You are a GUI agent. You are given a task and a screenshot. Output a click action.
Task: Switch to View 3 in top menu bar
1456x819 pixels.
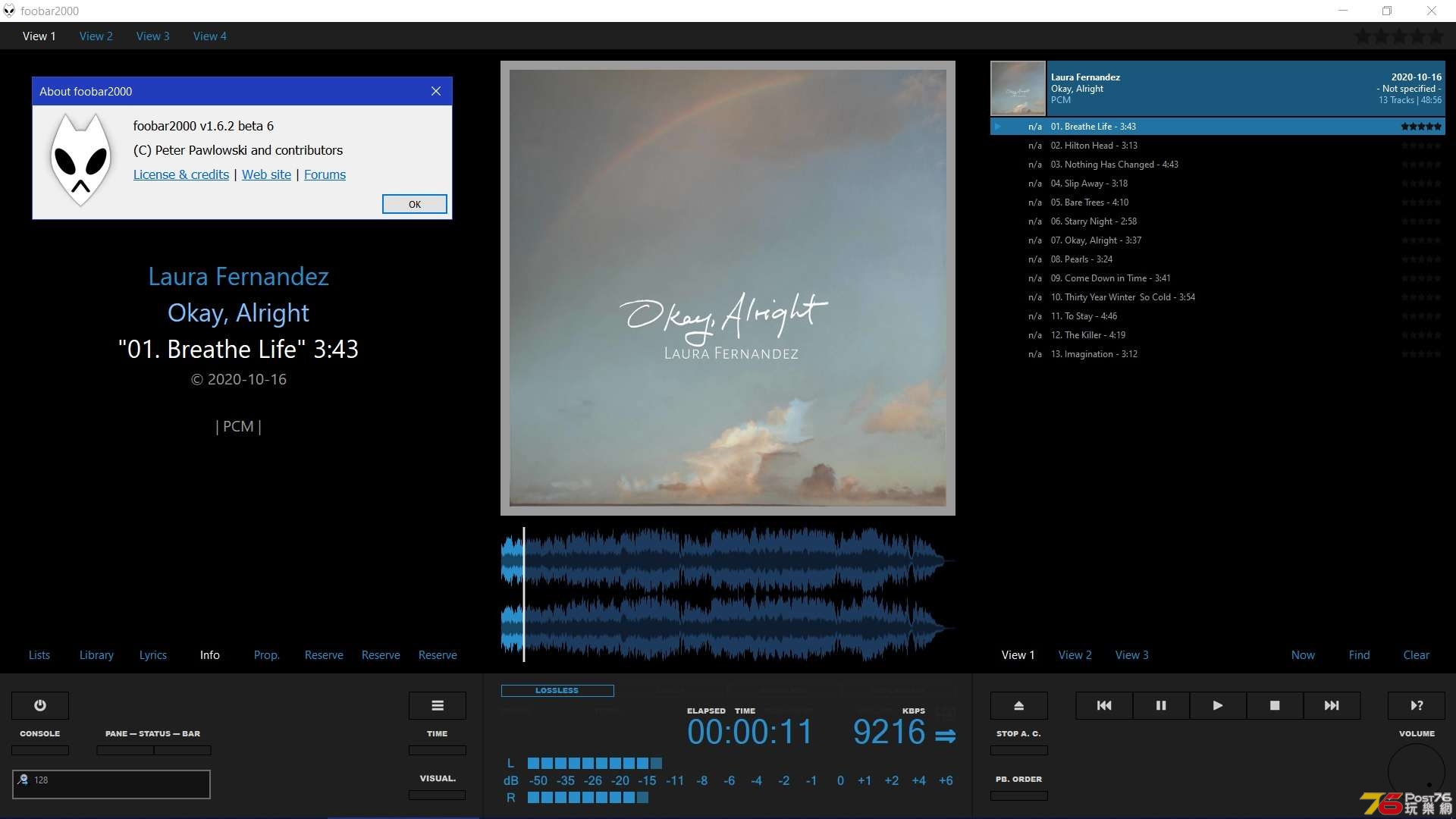(152, 36)
